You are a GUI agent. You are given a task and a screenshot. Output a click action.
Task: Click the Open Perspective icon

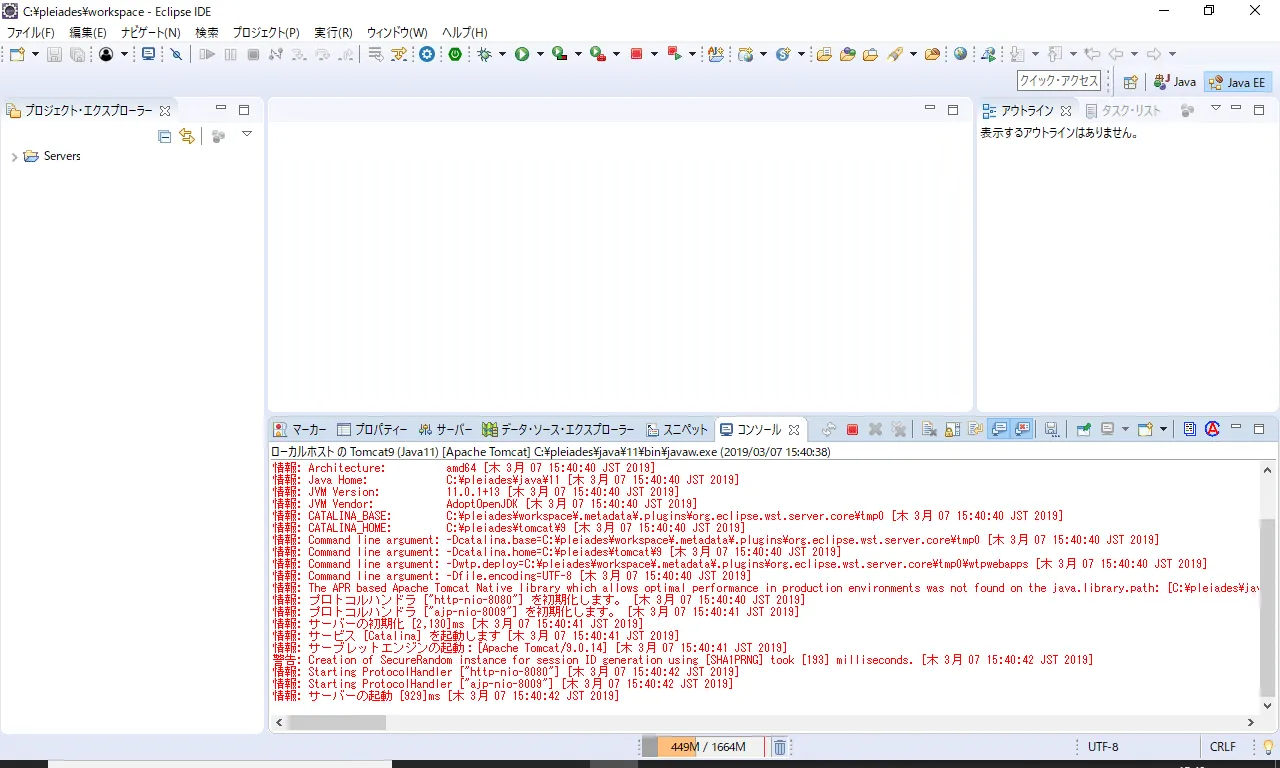click(x=1130, y=82)
